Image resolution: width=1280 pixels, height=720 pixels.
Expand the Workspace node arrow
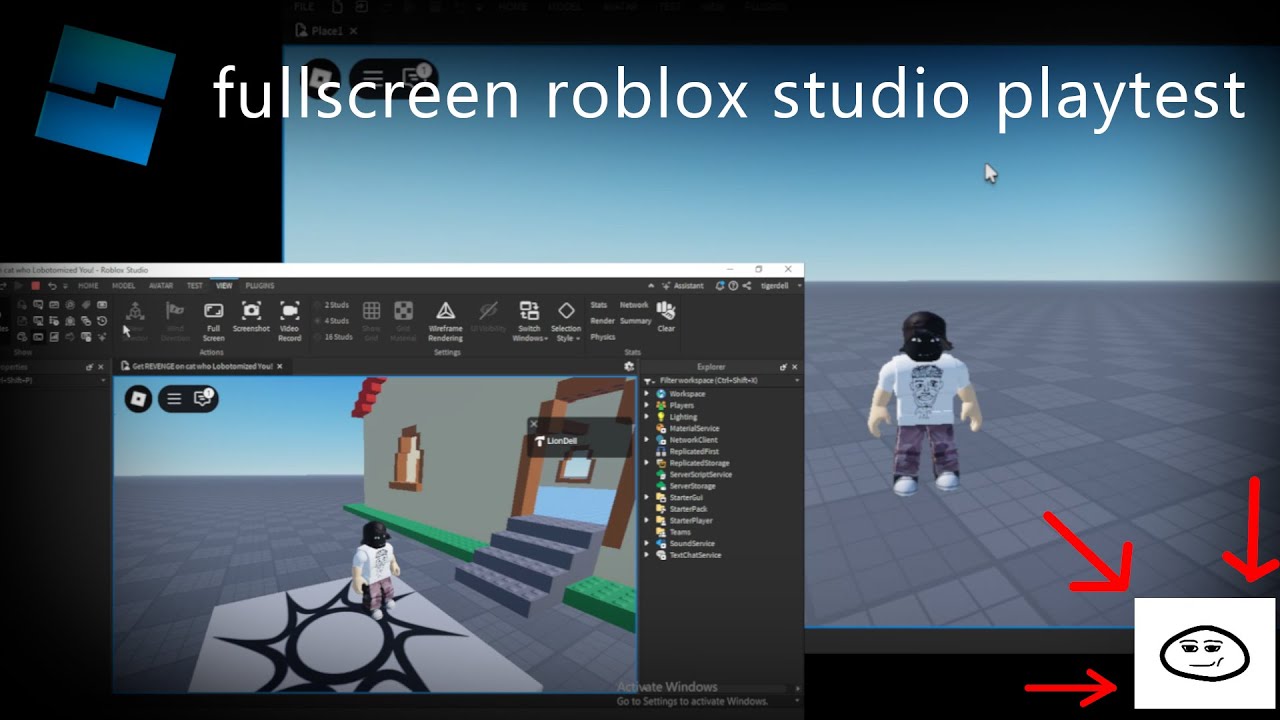(647, 394)
